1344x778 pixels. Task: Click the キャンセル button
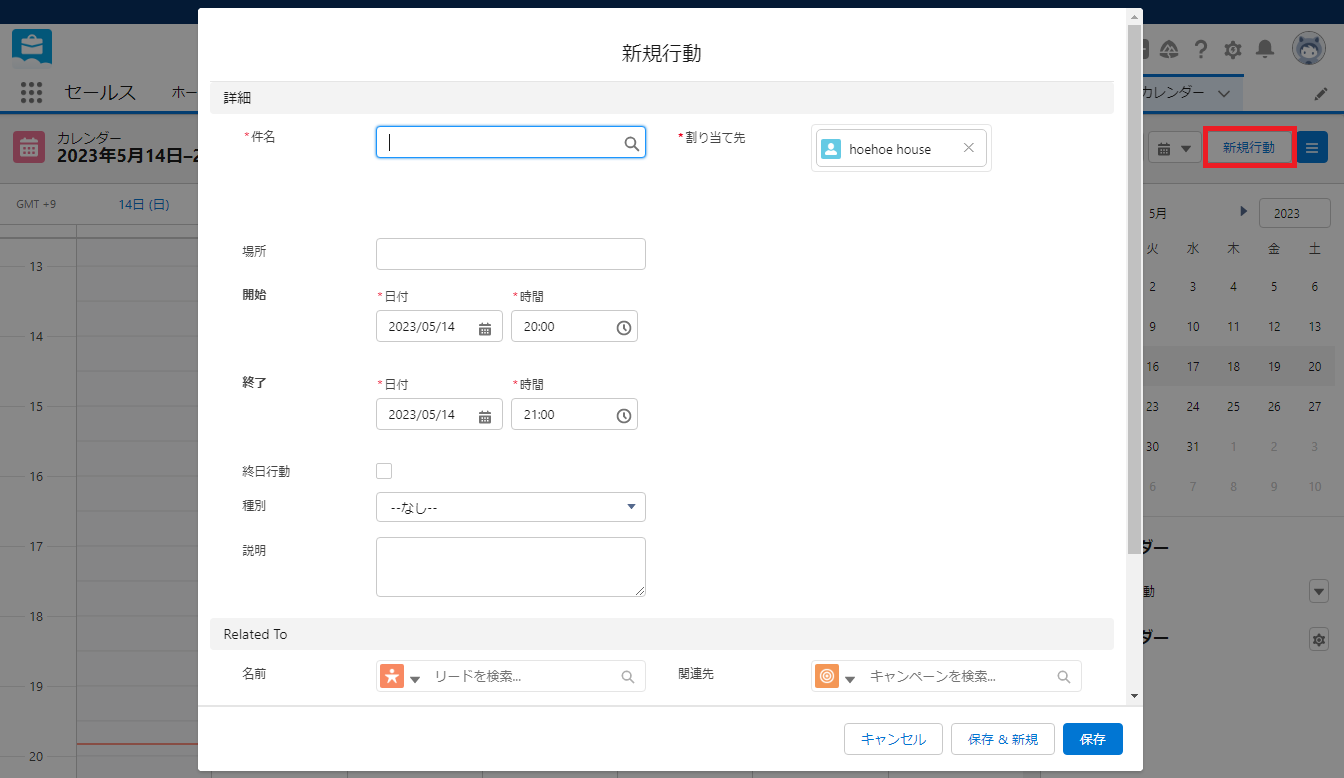point(893,739)
